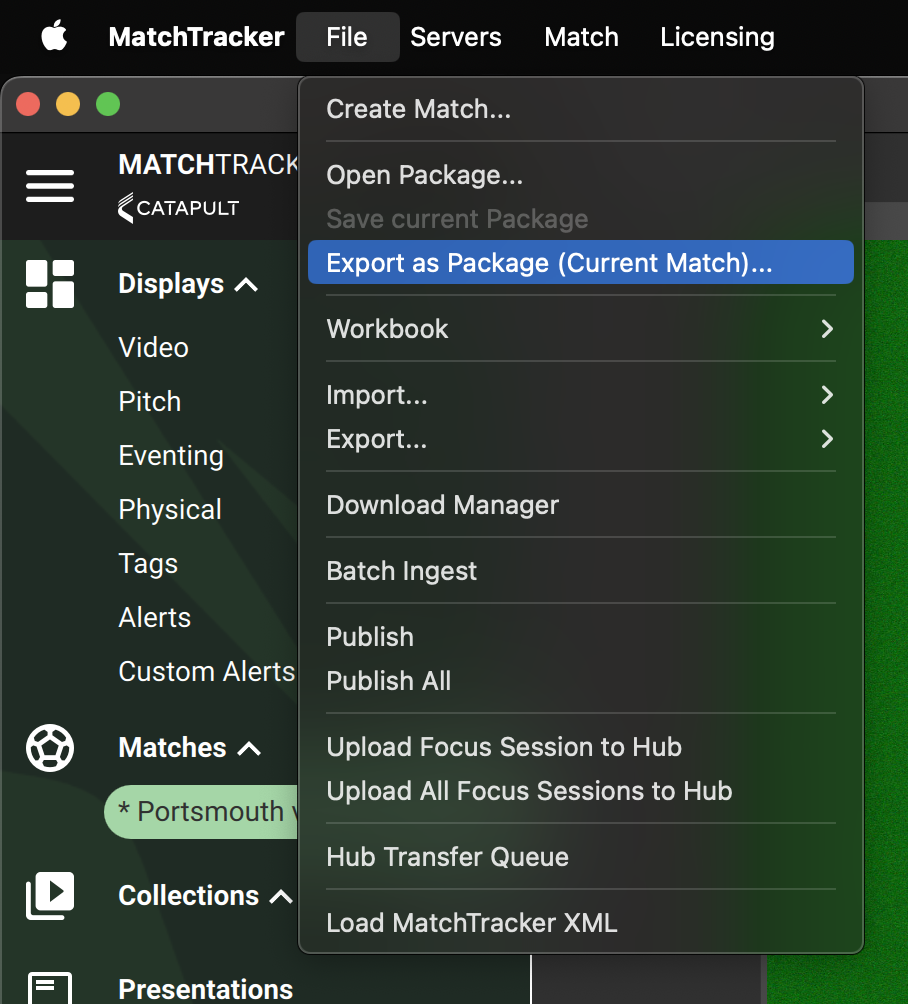
Task: Open the Video display
Action: tap(154, 348)
